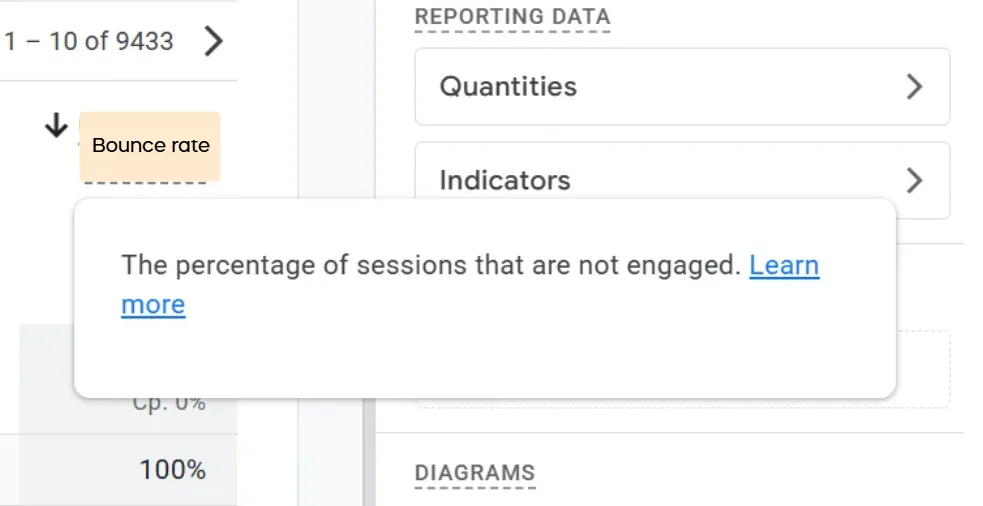Expand the Indicators section chevron

click(915, 181)
